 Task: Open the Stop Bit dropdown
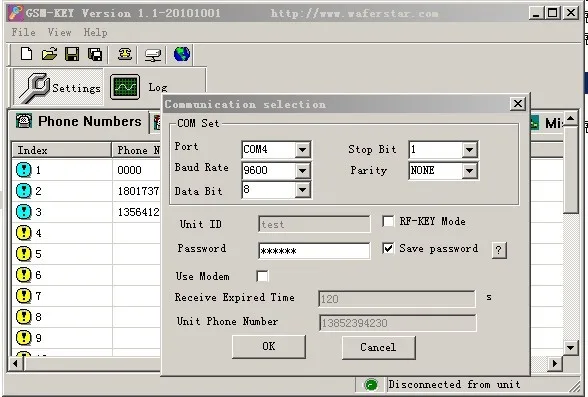[x=469, y=150]
